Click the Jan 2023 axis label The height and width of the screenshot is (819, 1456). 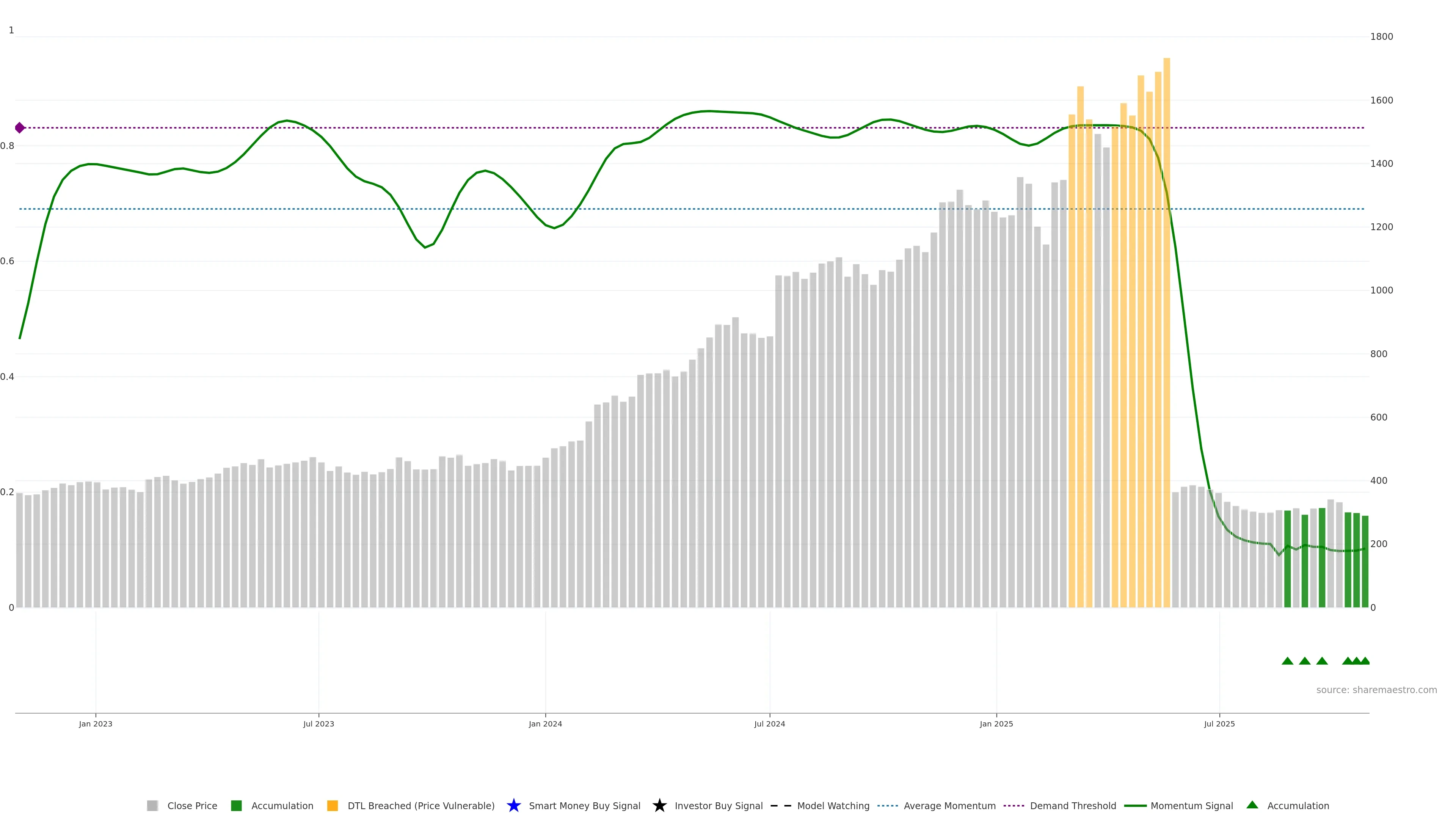tap(96, 723)
